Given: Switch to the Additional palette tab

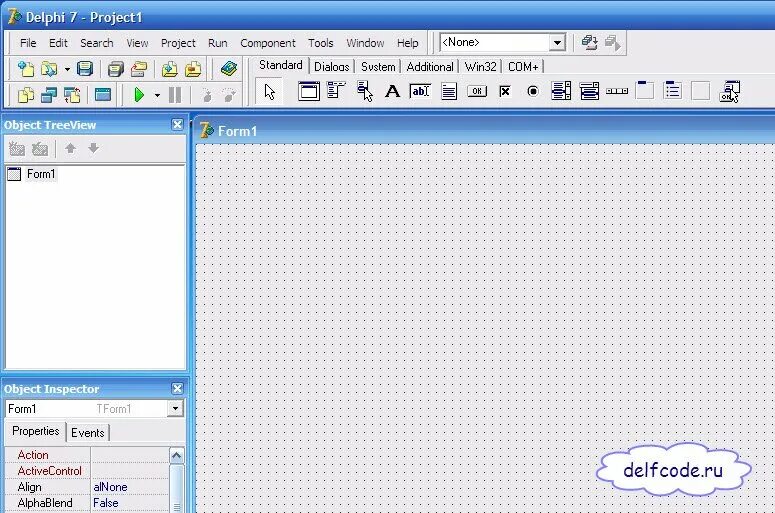Looking at the screenshot, I should coord(430,67).
